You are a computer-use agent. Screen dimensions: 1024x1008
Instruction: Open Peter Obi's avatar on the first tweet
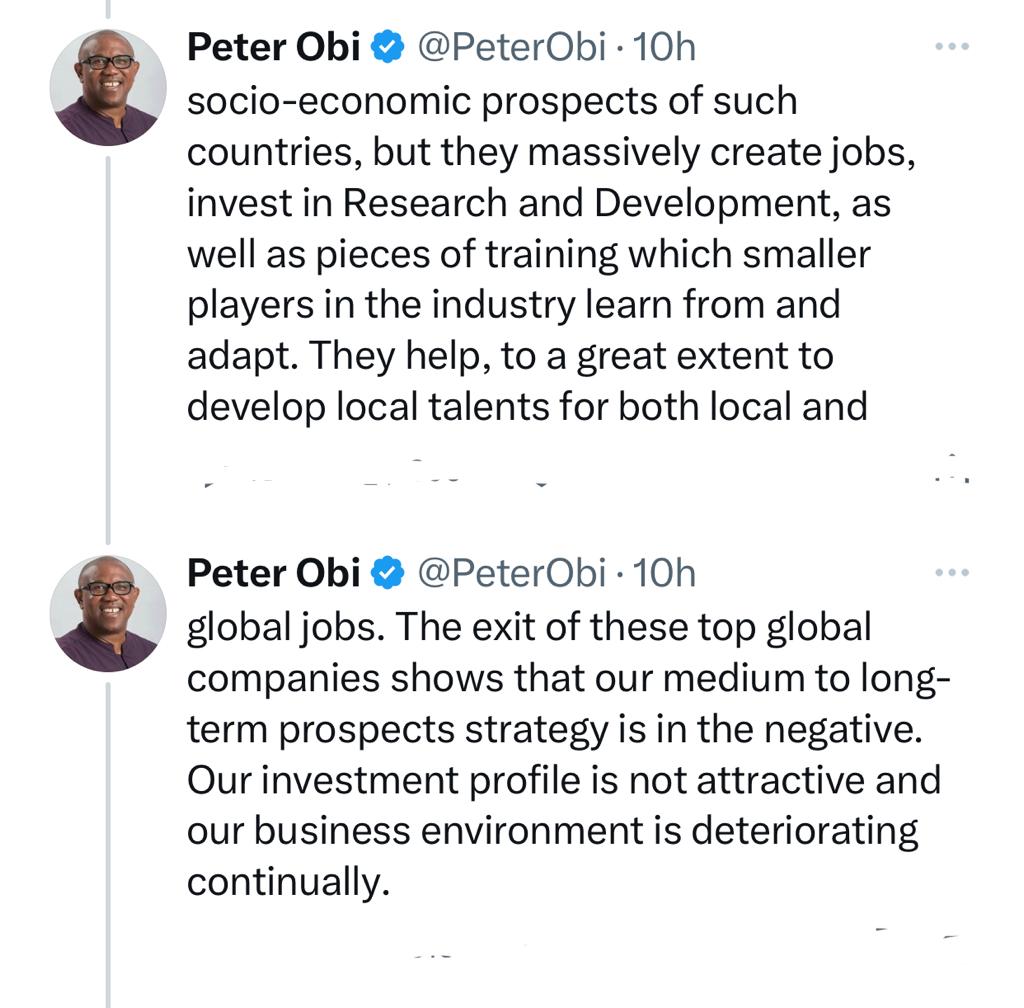point(108,88)
